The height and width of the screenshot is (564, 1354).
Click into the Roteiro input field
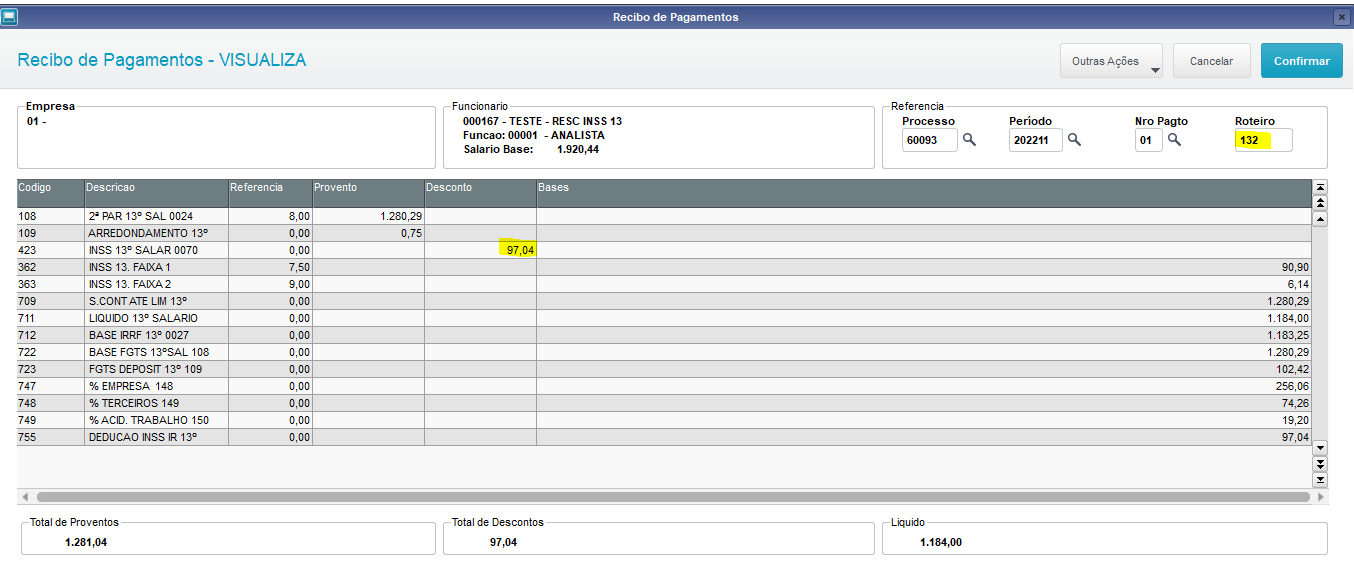coord(1263,140)
